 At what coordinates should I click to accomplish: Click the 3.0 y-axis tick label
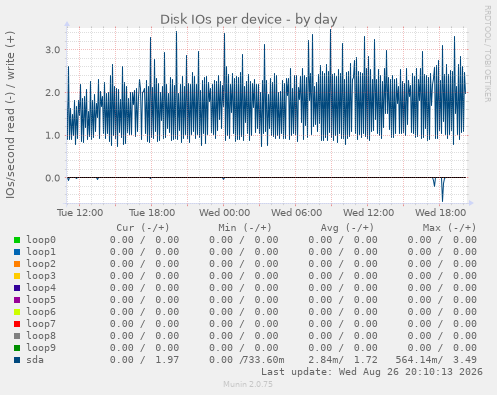coord(53,50)
